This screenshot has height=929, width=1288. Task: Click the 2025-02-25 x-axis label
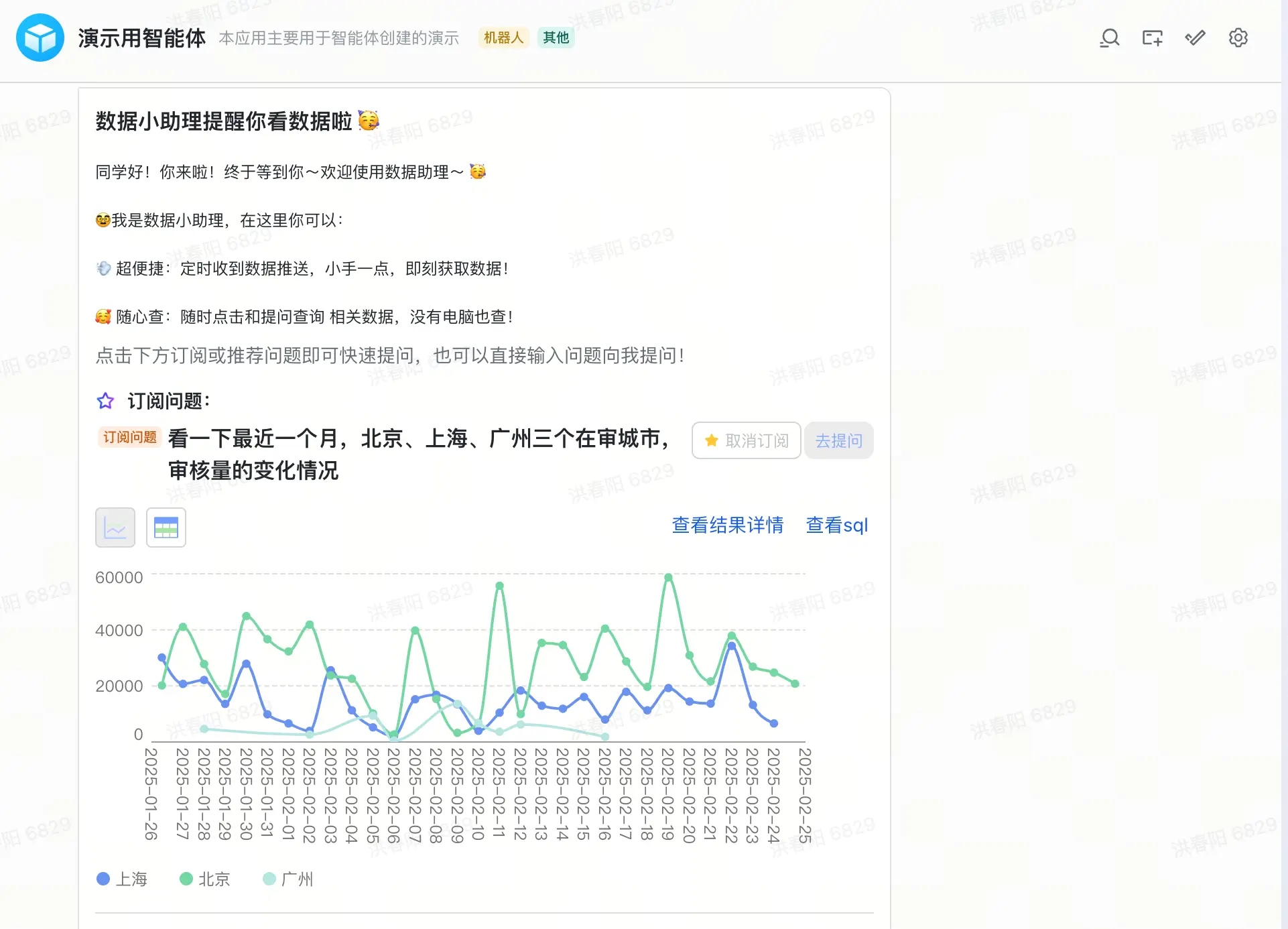pos(805,796)
